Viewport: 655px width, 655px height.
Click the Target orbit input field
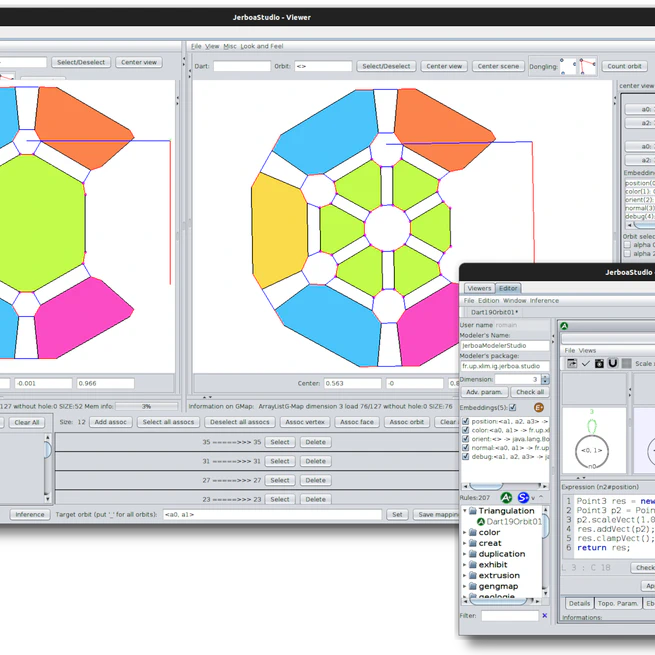point(272,514)
